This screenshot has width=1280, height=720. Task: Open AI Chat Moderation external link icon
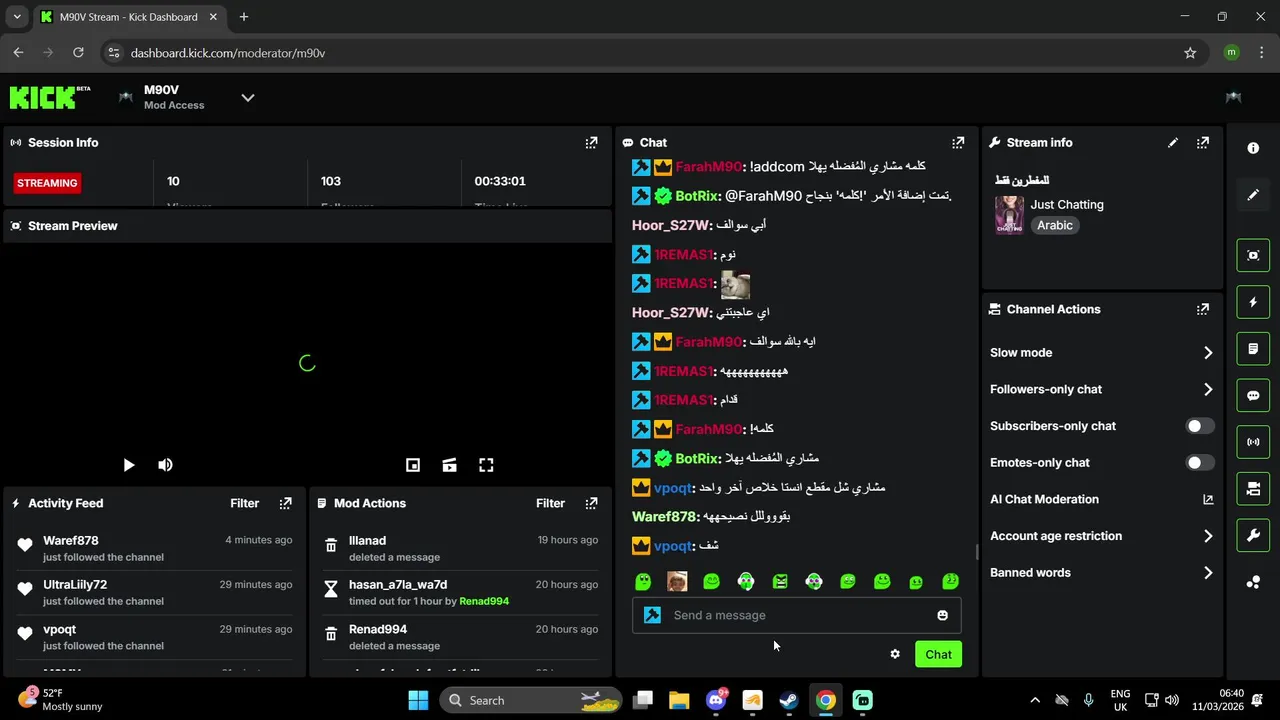coord(1207,499)
